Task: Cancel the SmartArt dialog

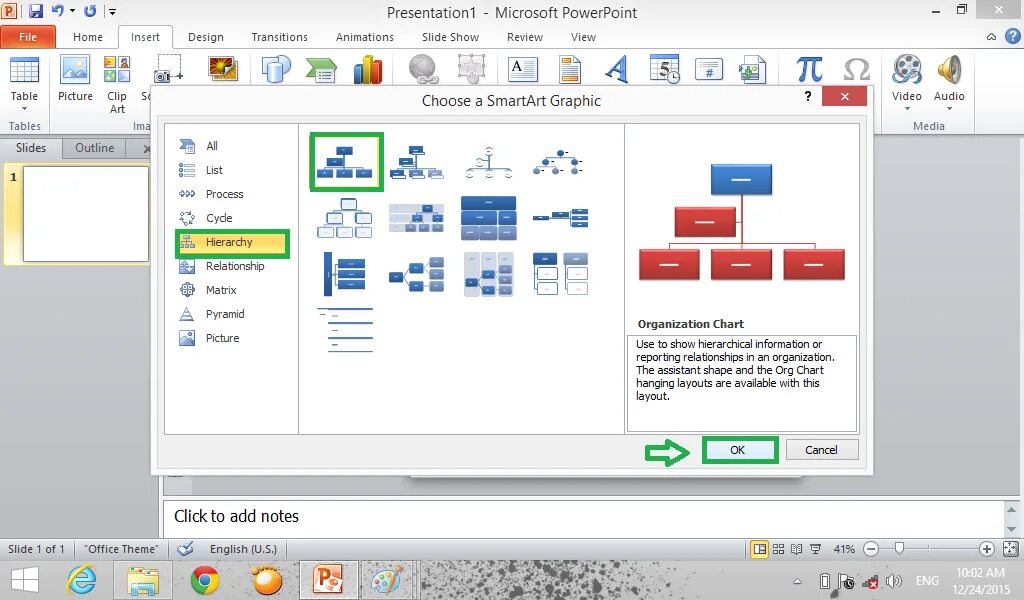Action: (x=822, y=450)
